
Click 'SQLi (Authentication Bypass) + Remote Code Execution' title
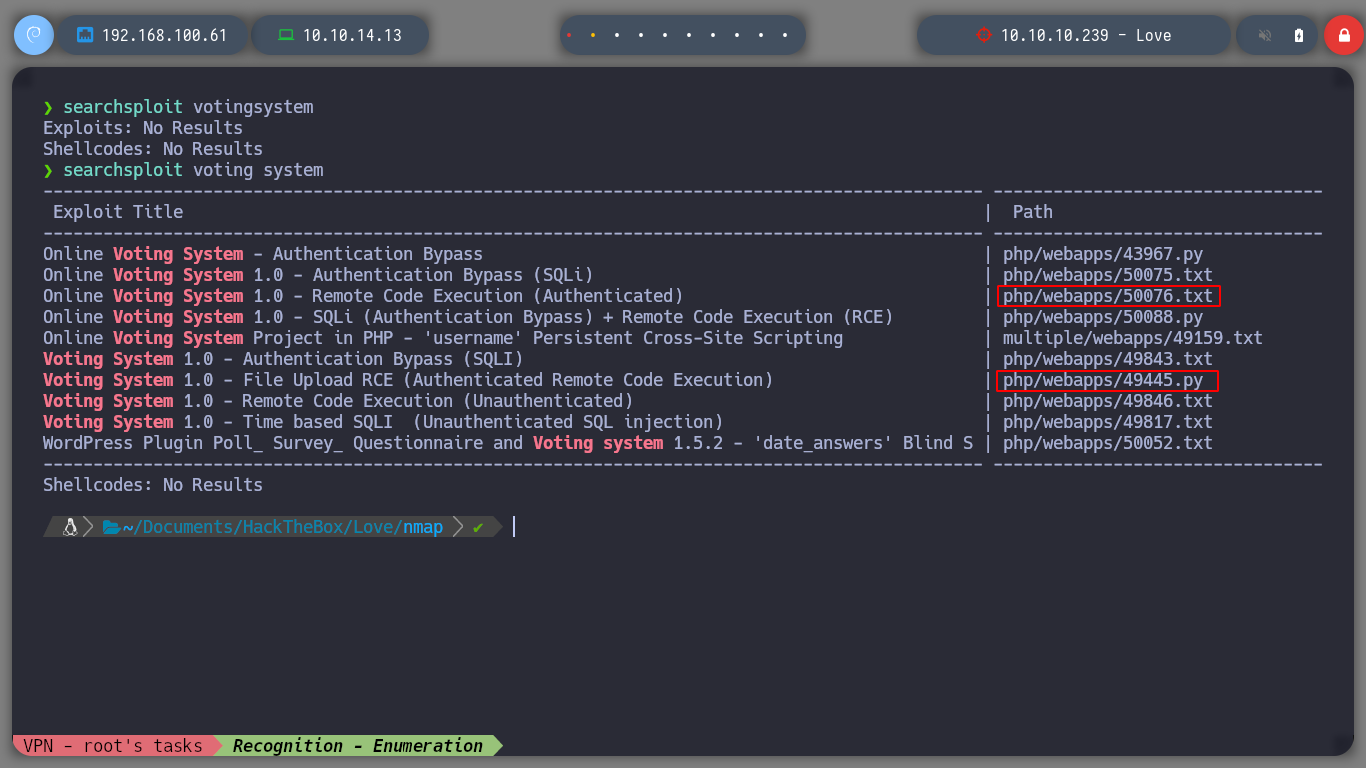(x=468, y=317)
